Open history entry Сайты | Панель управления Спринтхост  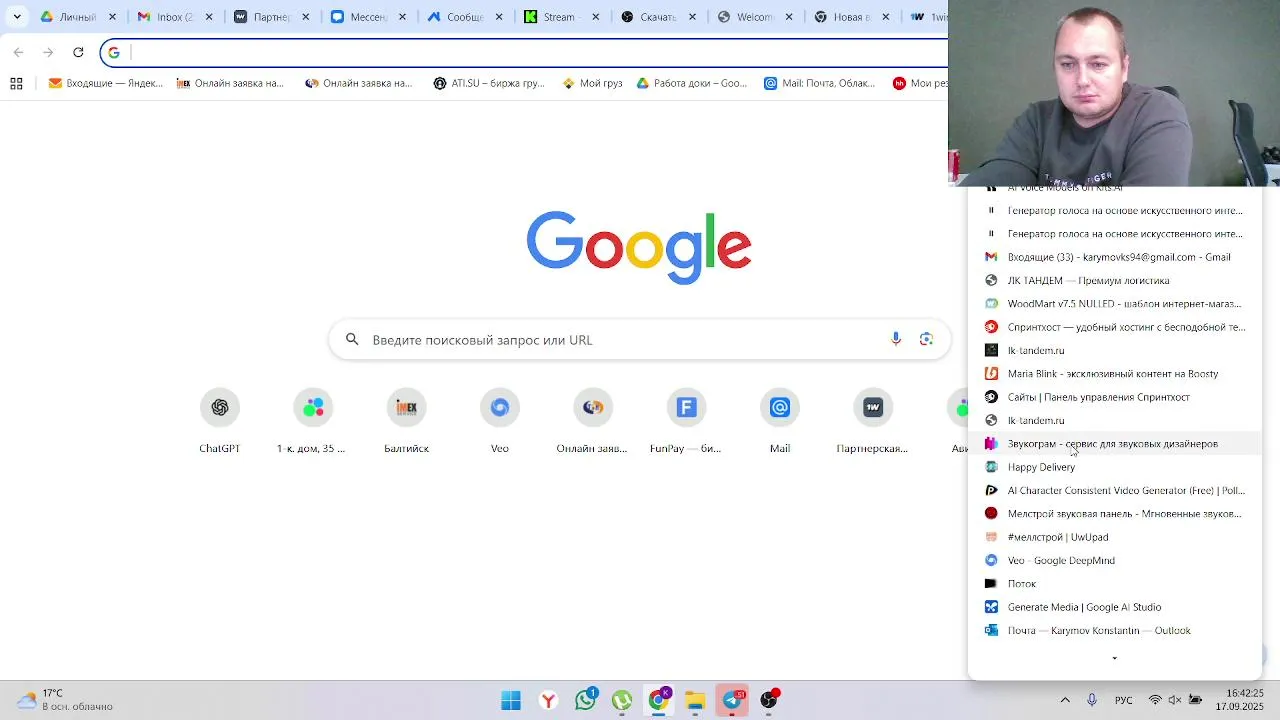click(x=1114, y=397)
